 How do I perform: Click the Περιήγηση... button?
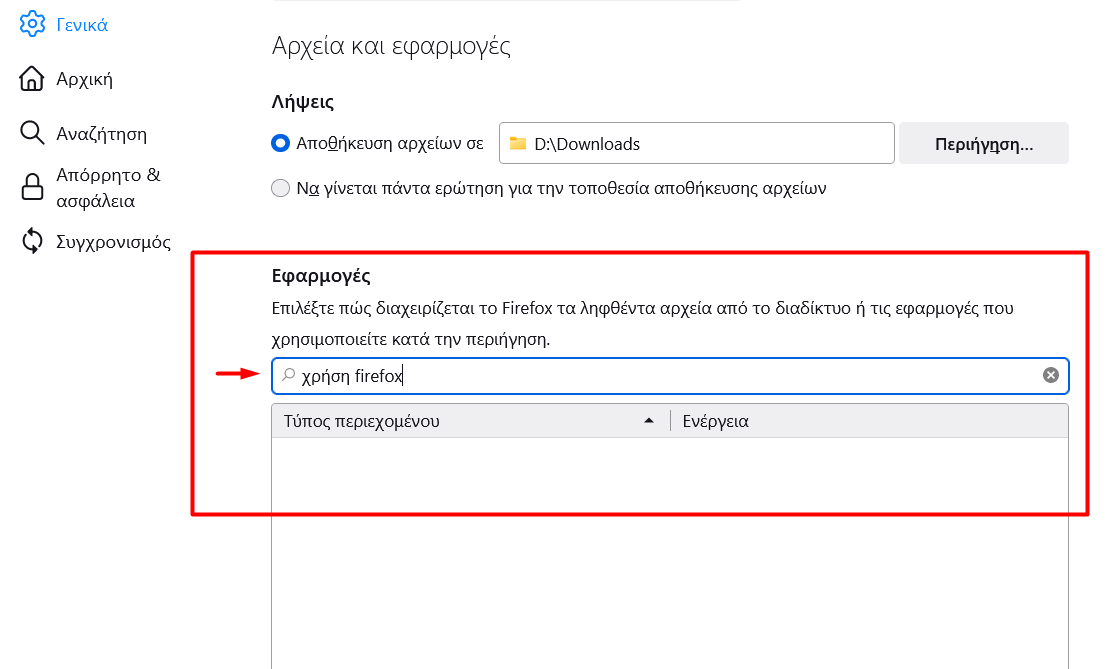tap(984, 144)
